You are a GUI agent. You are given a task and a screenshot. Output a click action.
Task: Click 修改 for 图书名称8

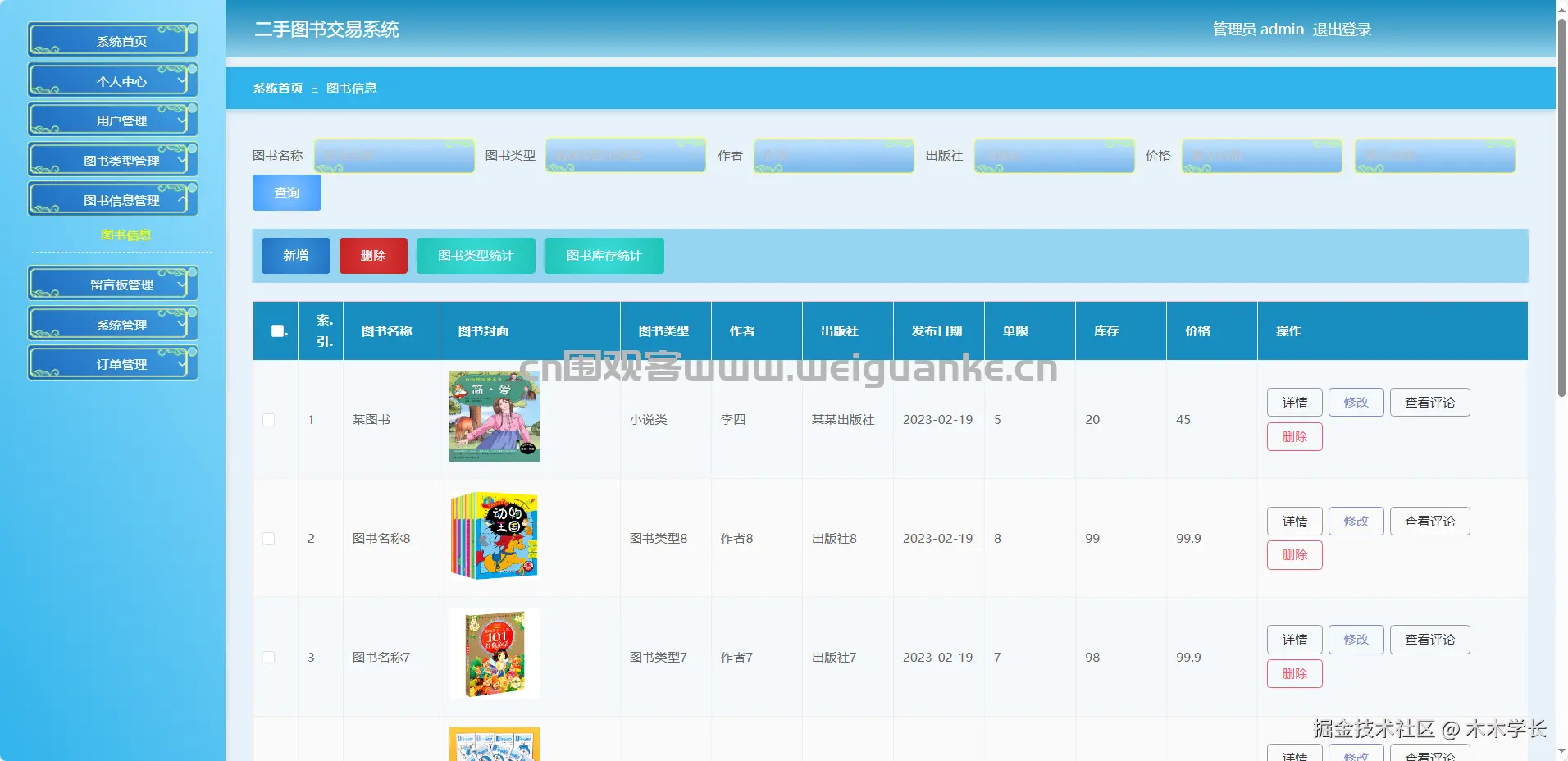point(1356,522)
